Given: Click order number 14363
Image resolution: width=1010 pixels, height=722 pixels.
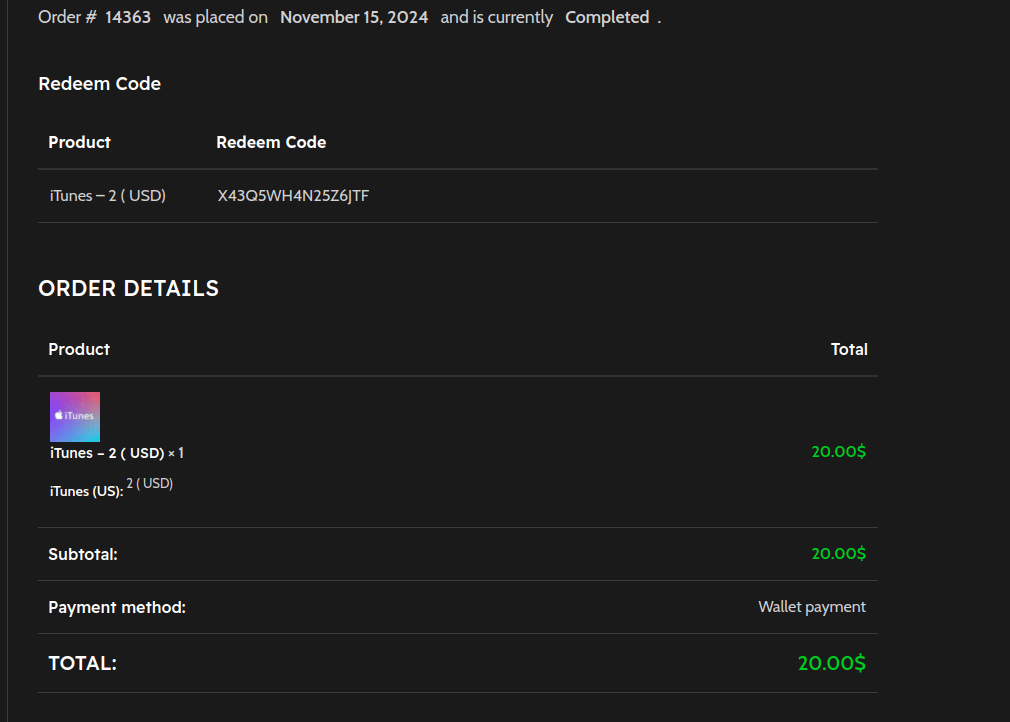Looking at the screenshot, I should point(128,17).
